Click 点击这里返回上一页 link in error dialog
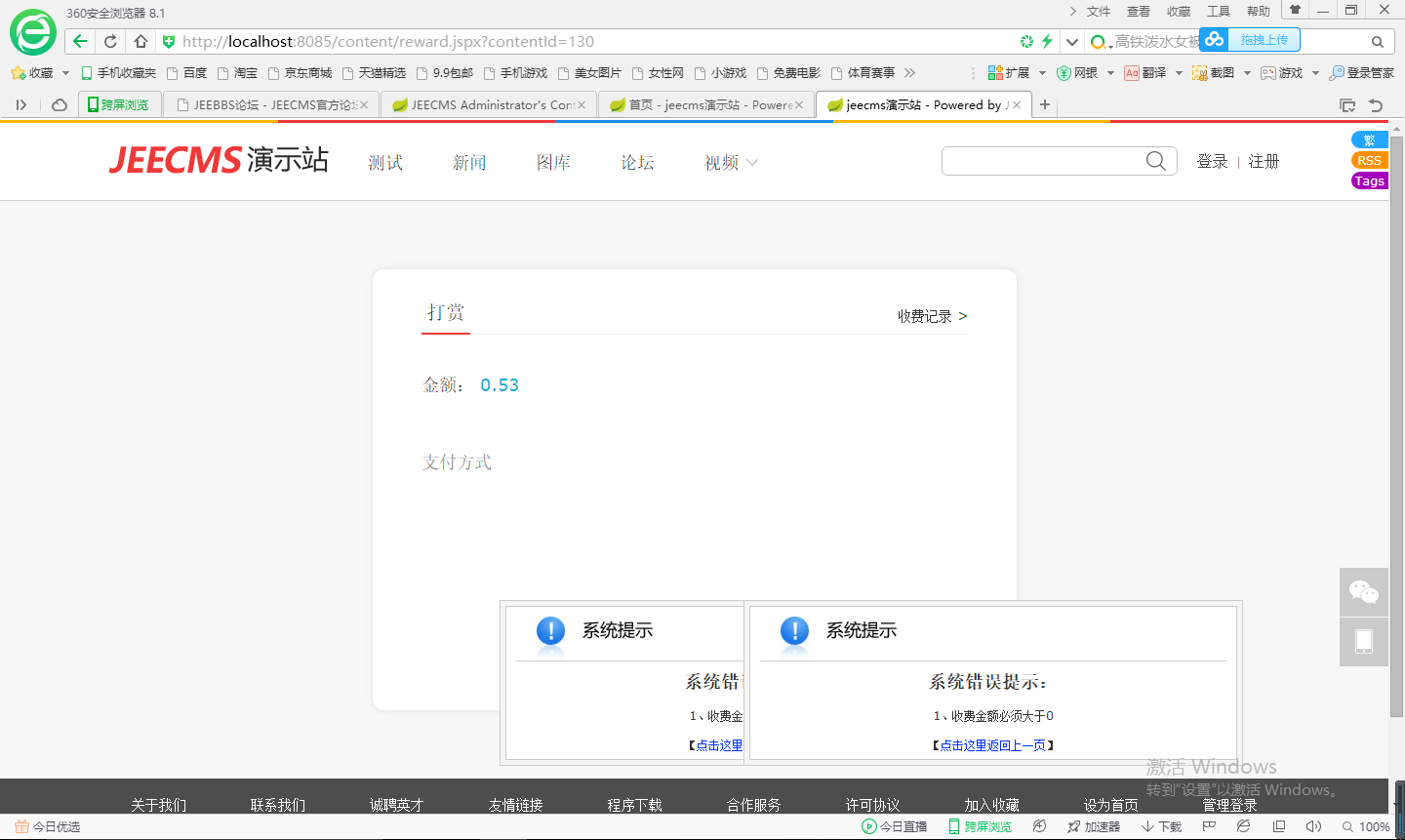Image resolution: width=1405 pixels, height=840 pixels. click(992, 745)
